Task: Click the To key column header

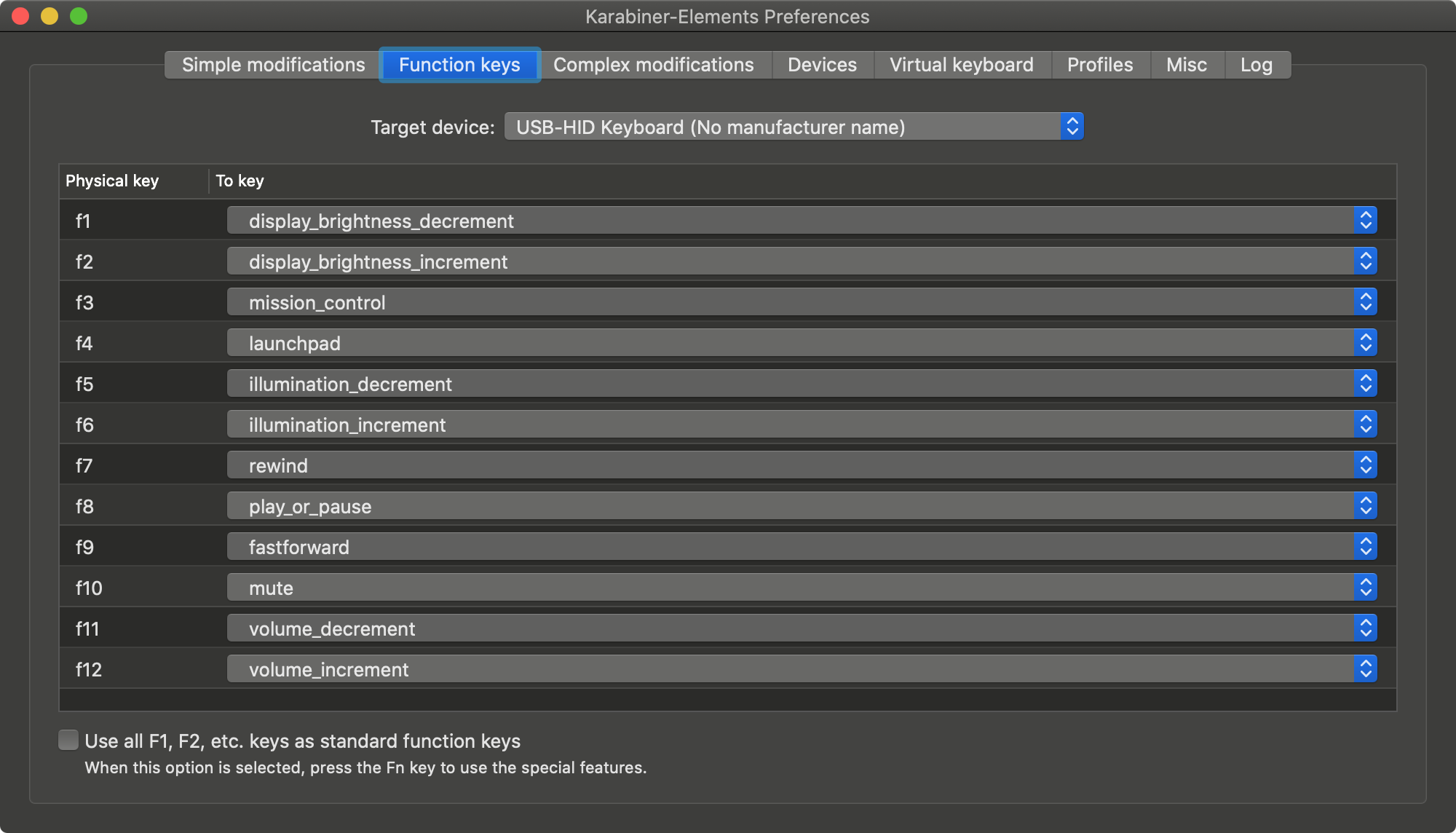Action: pos(240,181)
